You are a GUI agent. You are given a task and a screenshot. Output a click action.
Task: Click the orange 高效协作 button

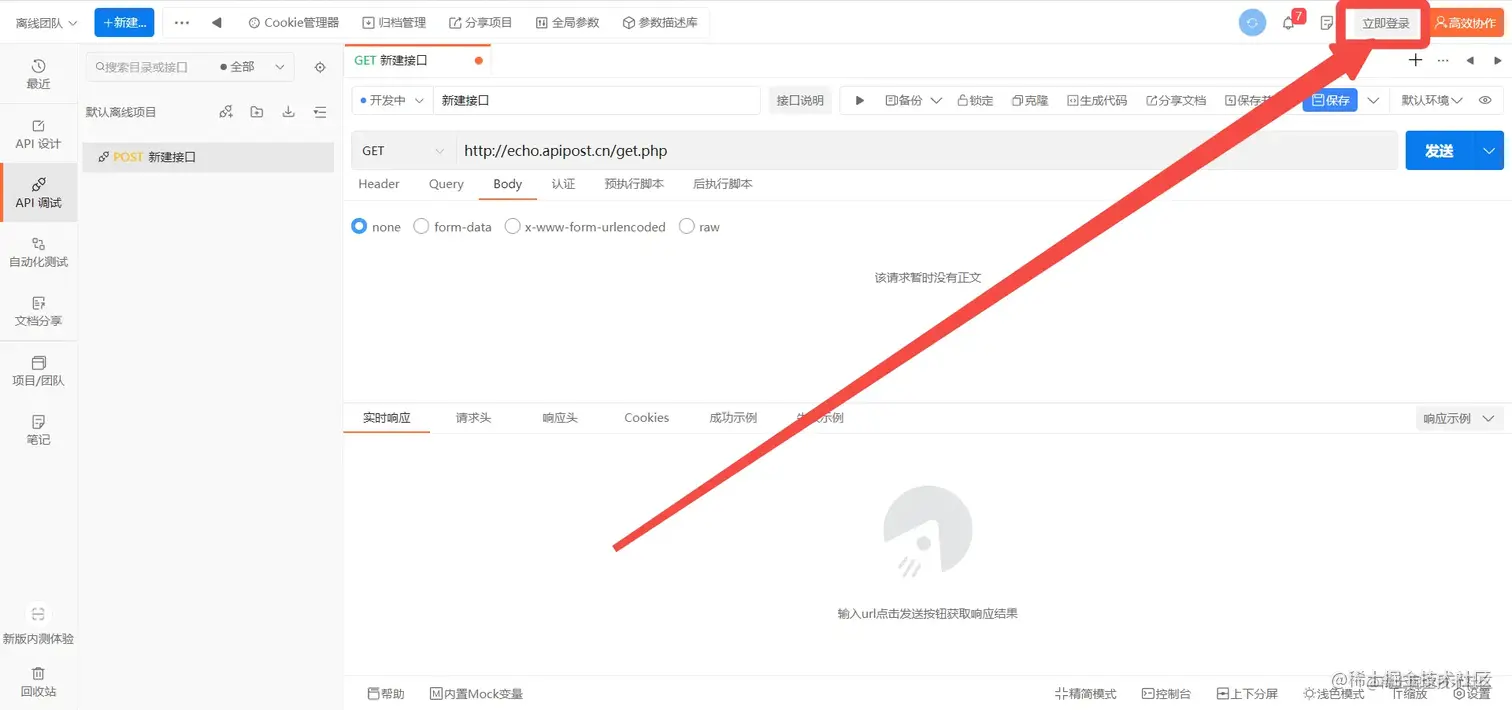tap(1465, 23)
